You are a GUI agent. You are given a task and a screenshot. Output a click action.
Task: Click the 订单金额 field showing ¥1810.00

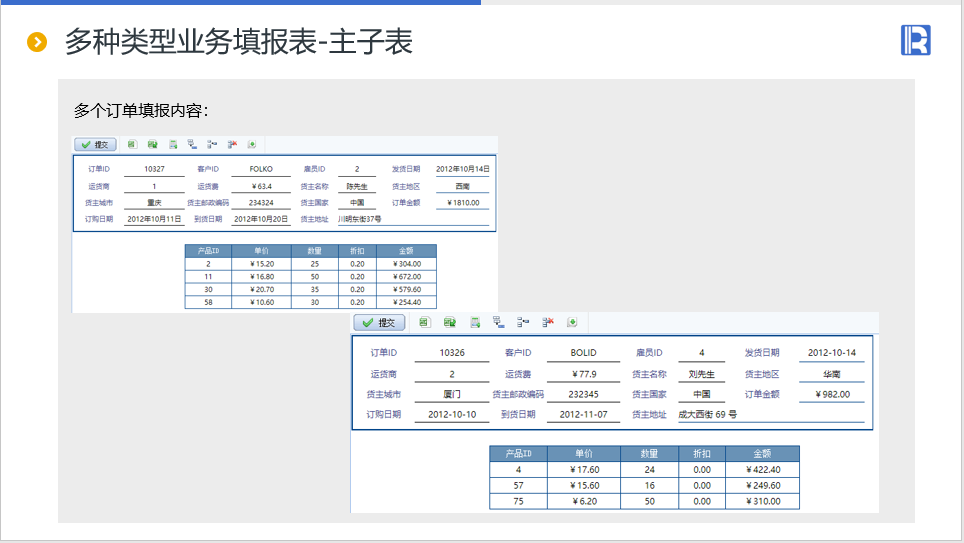pos(462,203)
